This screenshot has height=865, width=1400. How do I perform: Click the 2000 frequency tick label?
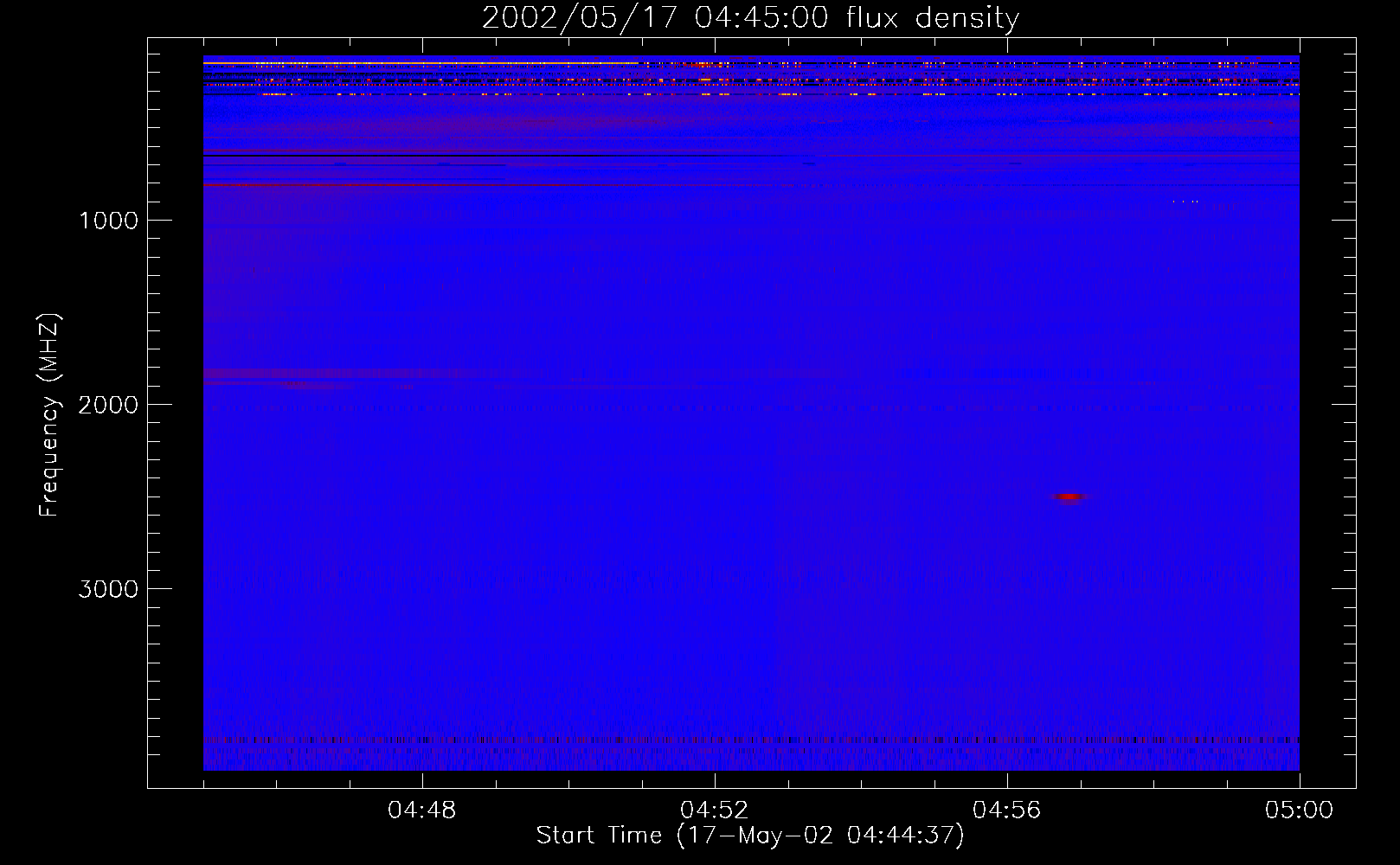[108, 405]
